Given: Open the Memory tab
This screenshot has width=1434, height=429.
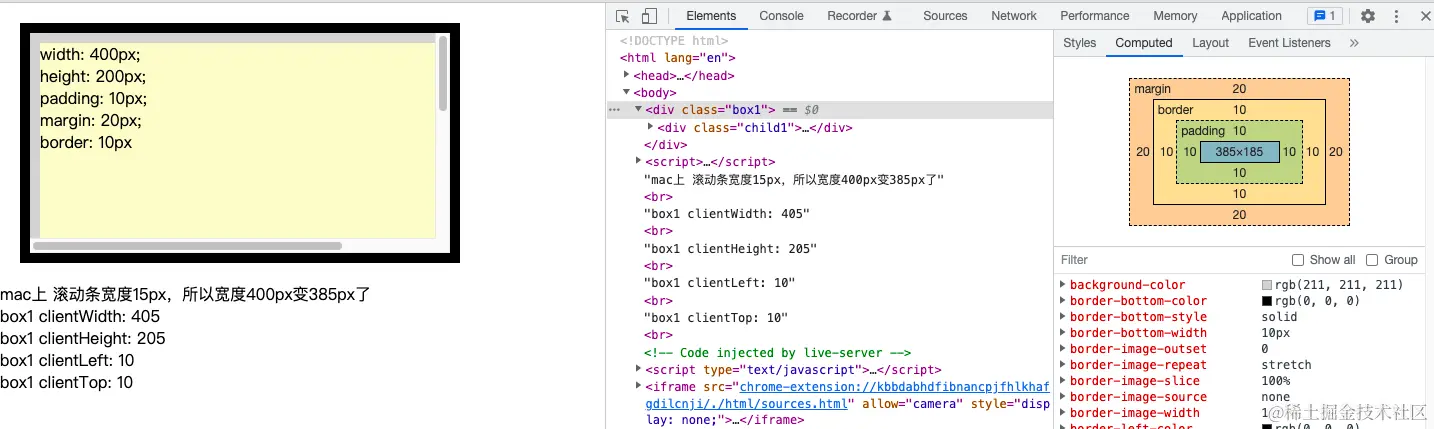Looking at the screenshot, I should coord(1175,16).
